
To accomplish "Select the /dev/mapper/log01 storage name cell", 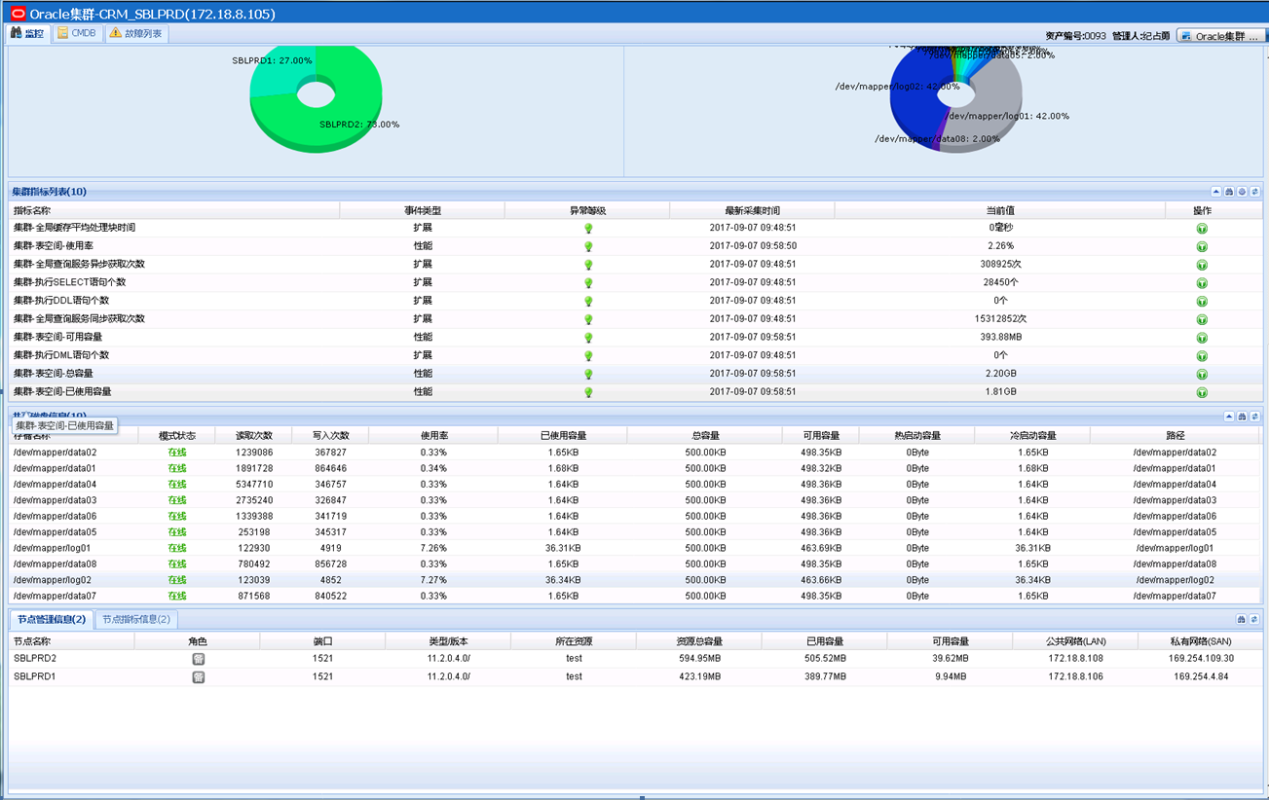I will coord(51,548).
